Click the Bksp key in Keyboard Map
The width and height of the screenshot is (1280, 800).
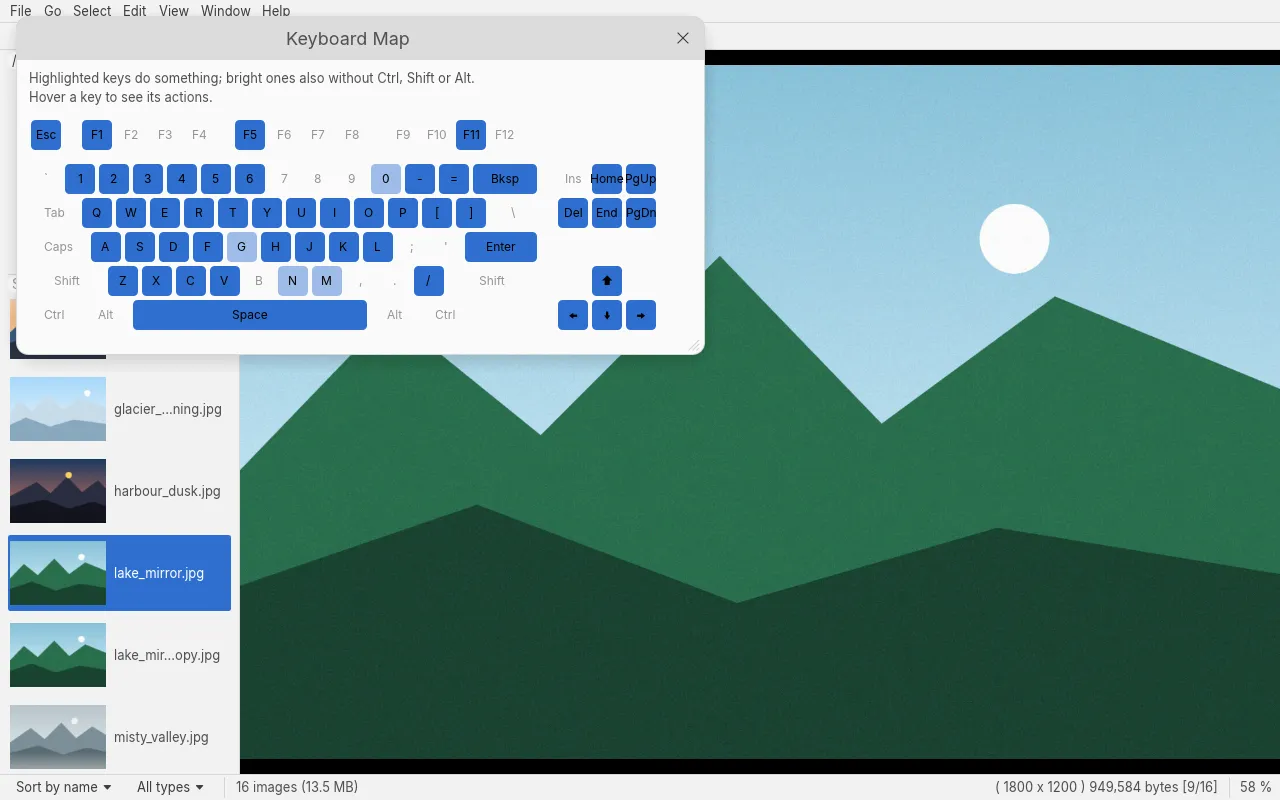(x=505, y=179)
